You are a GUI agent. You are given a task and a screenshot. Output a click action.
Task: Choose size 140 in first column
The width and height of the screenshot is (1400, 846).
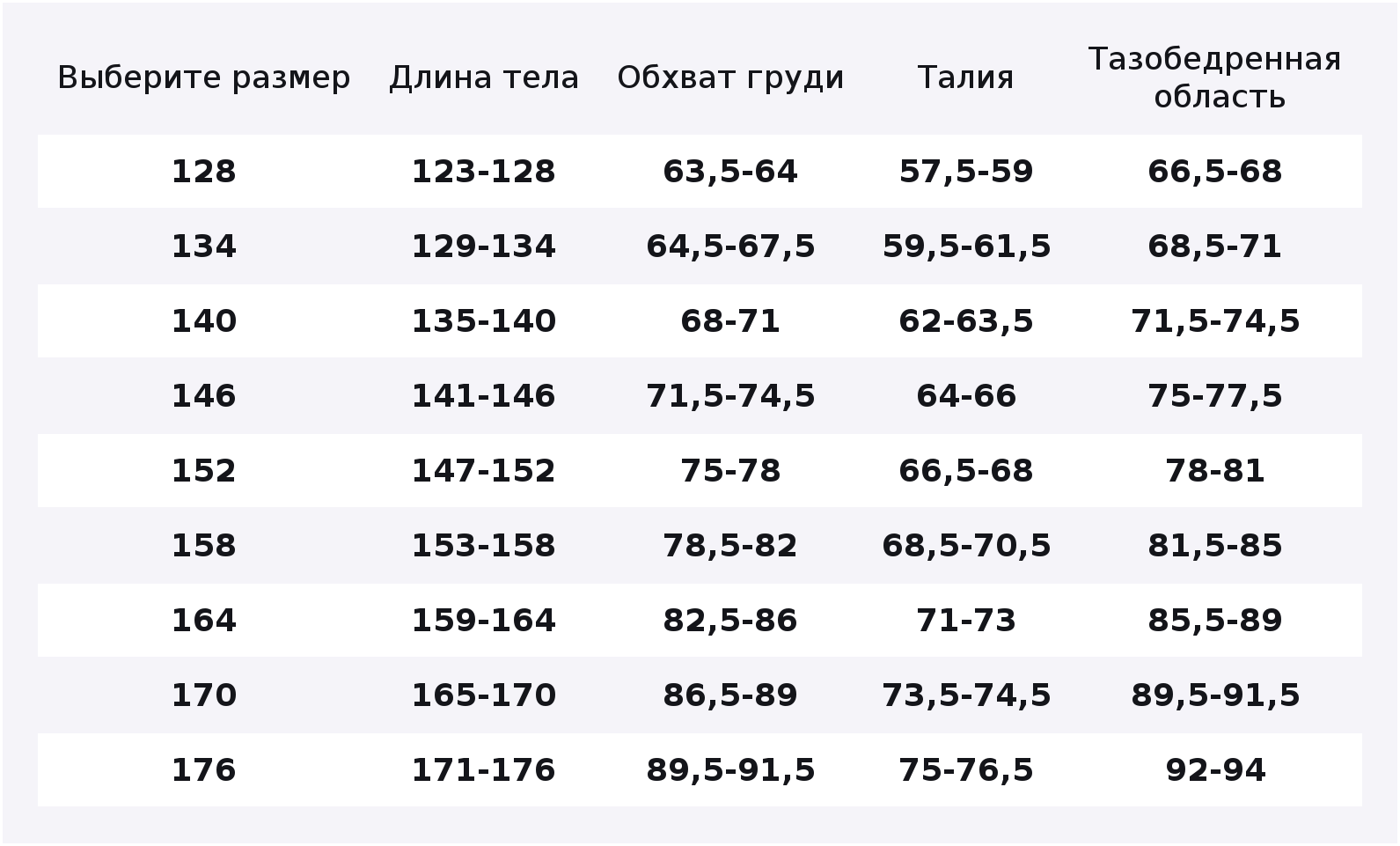[x=203, y=320]
